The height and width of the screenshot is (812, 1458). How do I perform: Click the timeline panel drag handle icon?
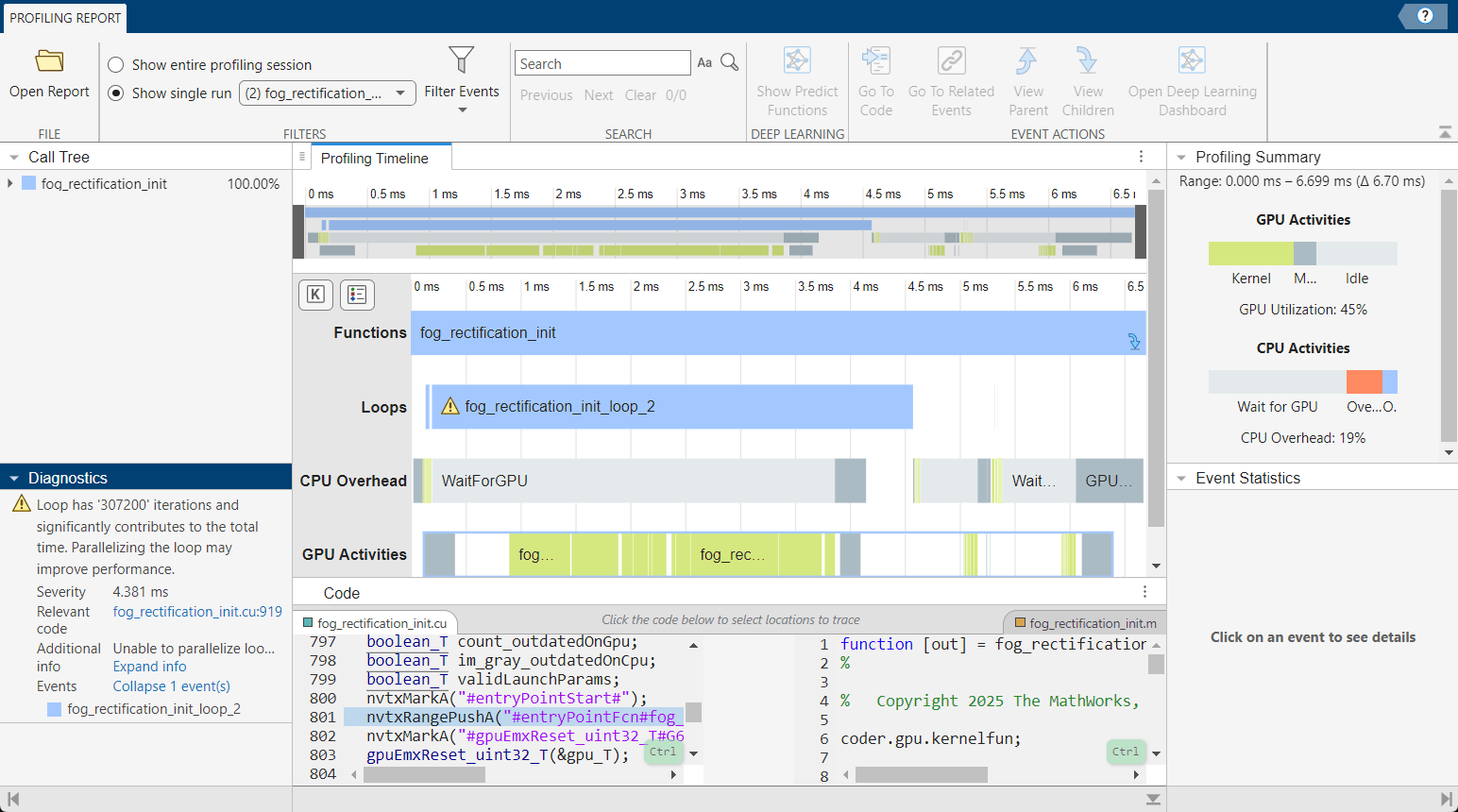(301, 157)
